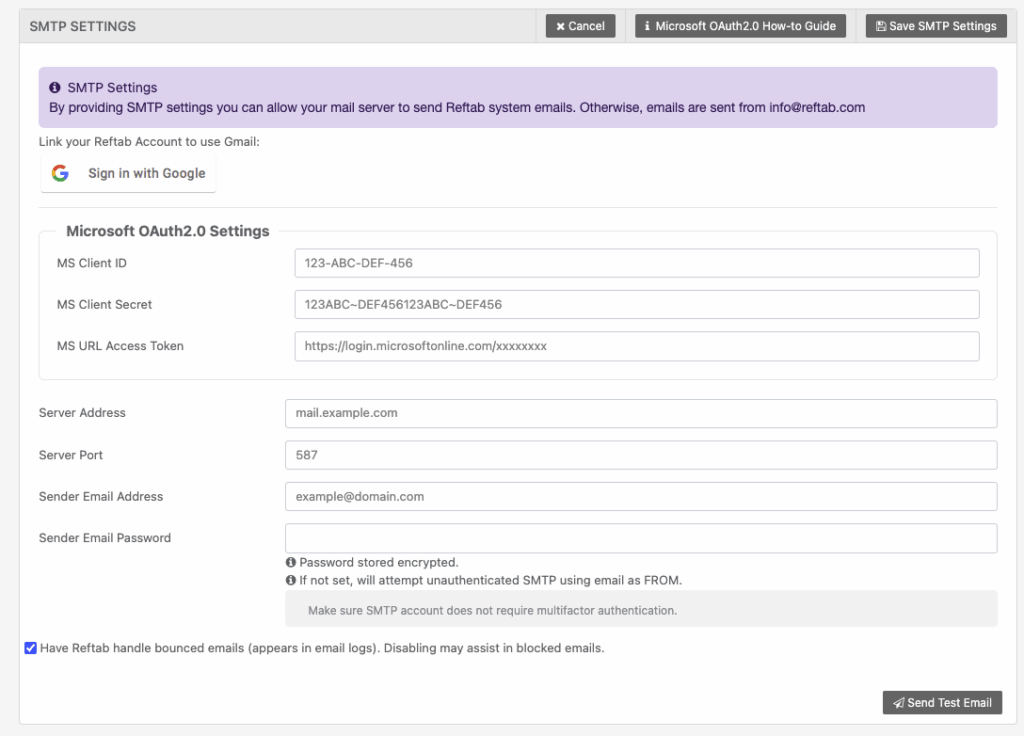Open the Microsoft OAuth2.0 How-to Guide

[740, 26]
